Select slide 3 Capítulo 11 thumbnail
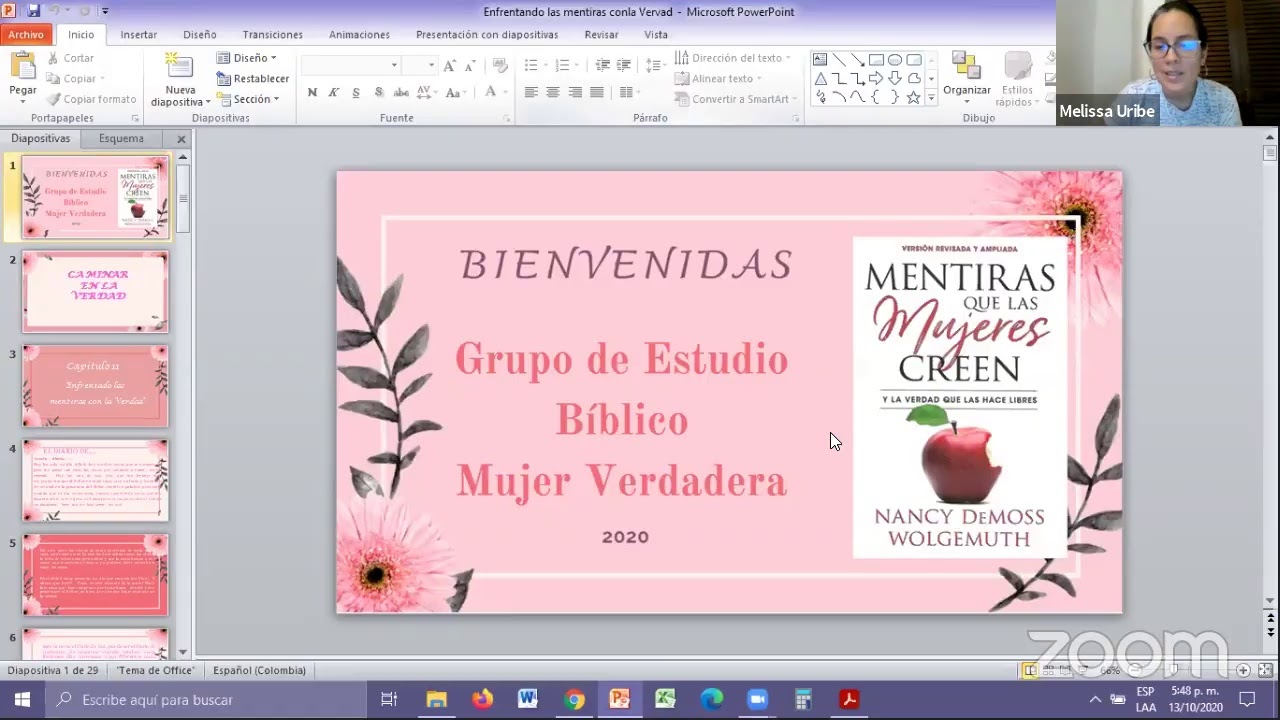Screen dimensions: 1280x720 96,386
